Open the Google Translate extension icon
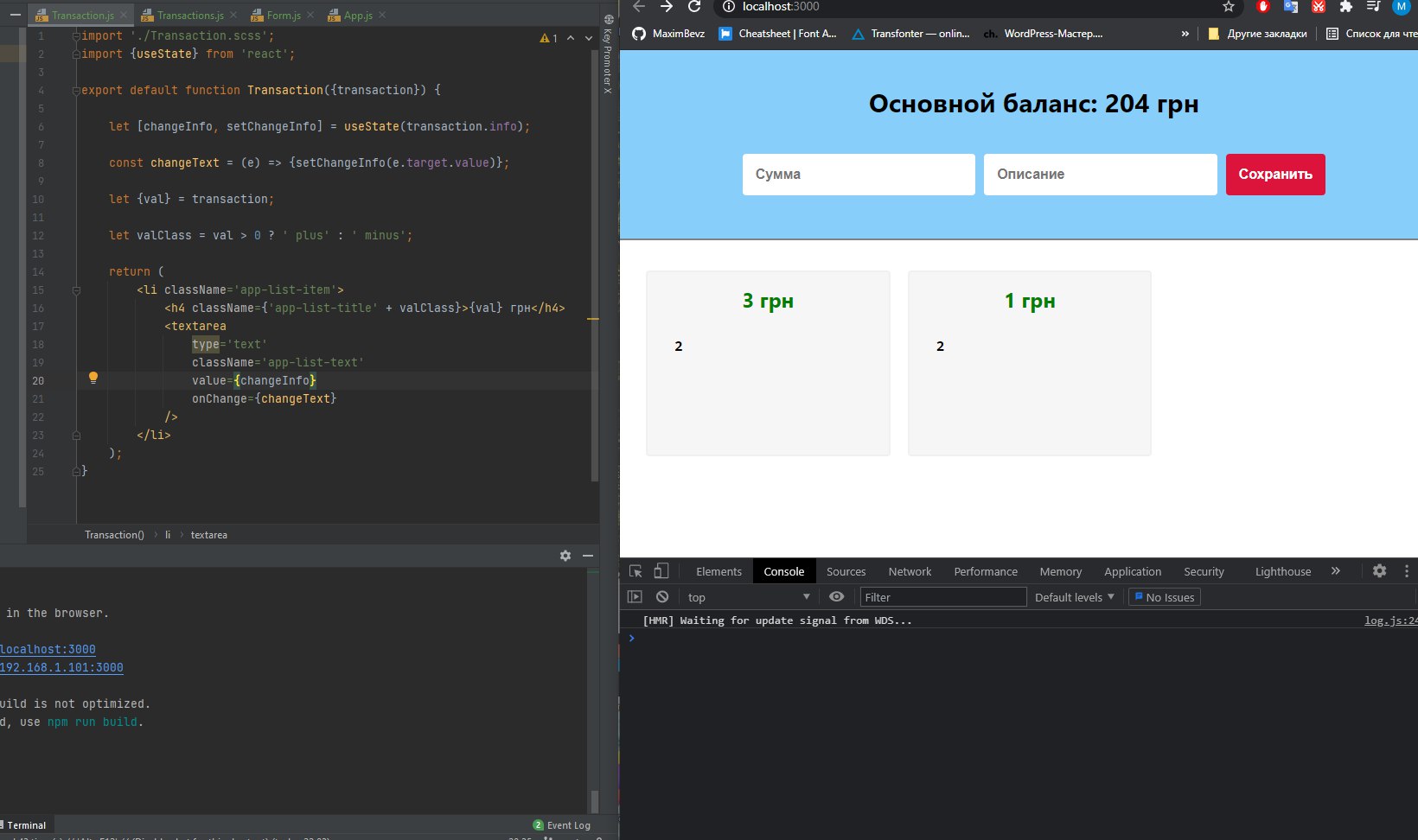 [x=1291, y=7]
